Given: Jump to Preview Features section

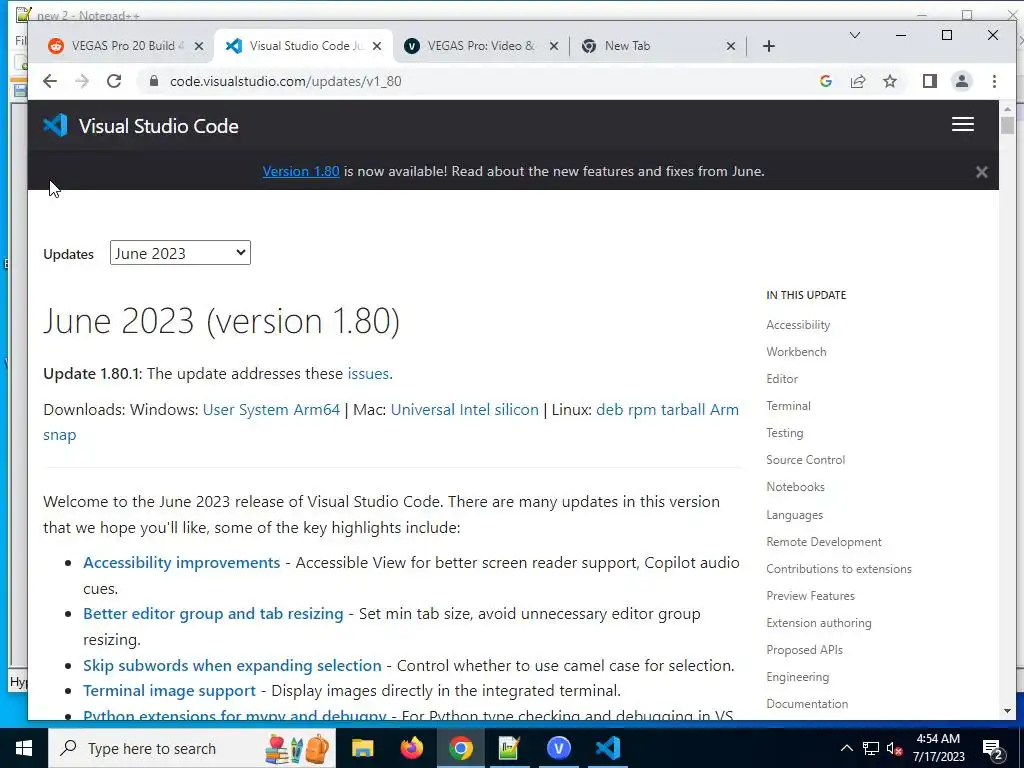Looking at the screenshot, I should click(x=810, y=596).
